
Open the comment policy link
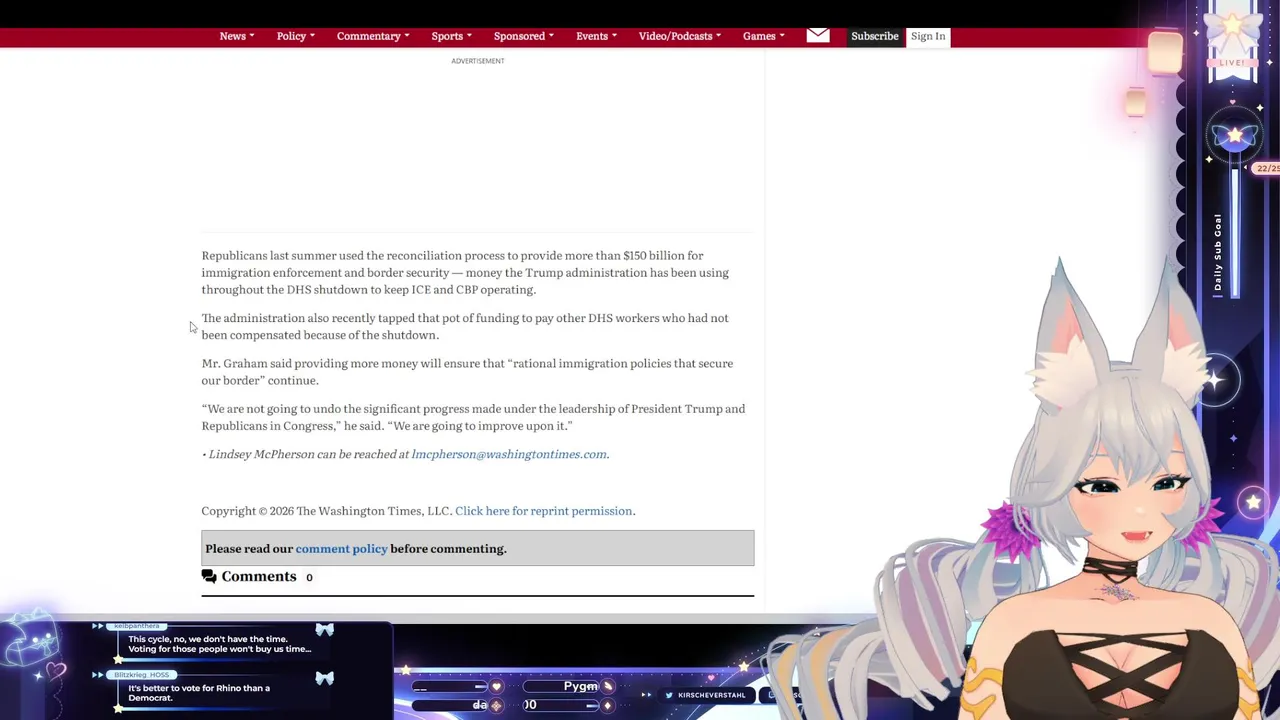pyautogui.click(x=341, y=549)
